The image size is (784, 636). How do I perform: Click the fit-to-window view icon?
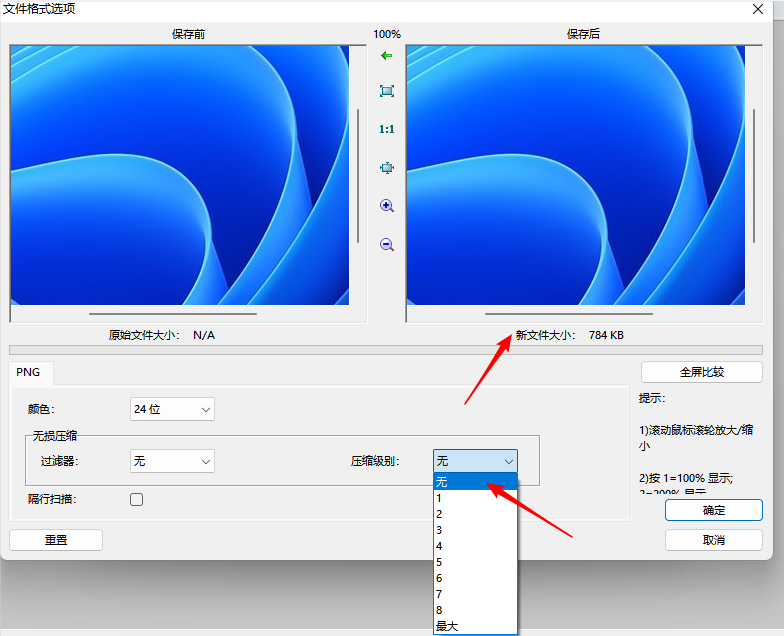386,91
